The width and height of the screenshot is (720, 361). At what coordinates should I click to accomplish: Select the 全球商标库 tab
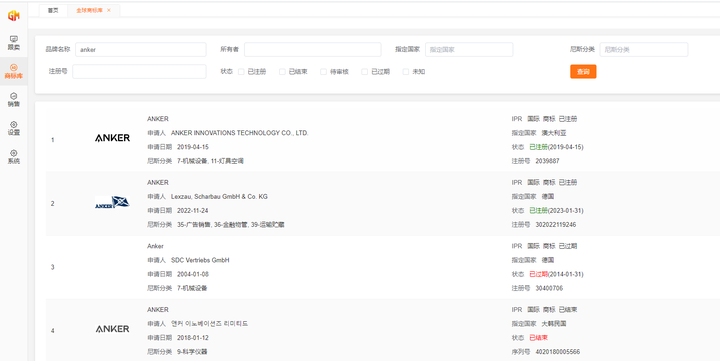(x=90, y=10)
